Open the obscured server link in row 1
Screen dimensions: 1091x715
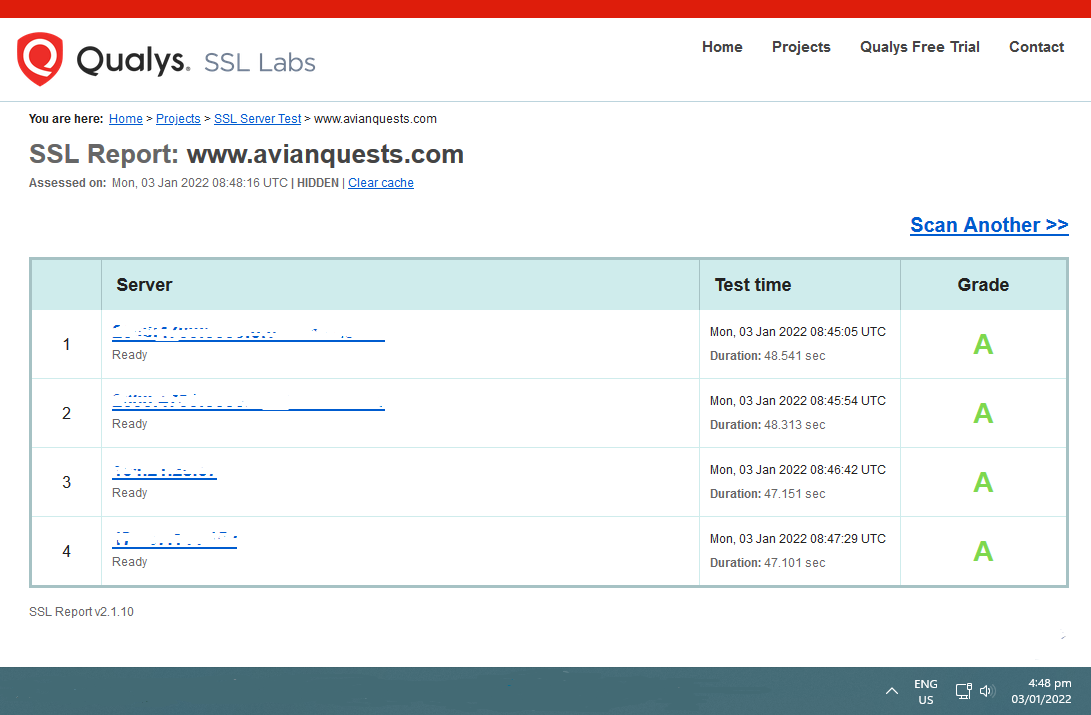pos(248,333)
